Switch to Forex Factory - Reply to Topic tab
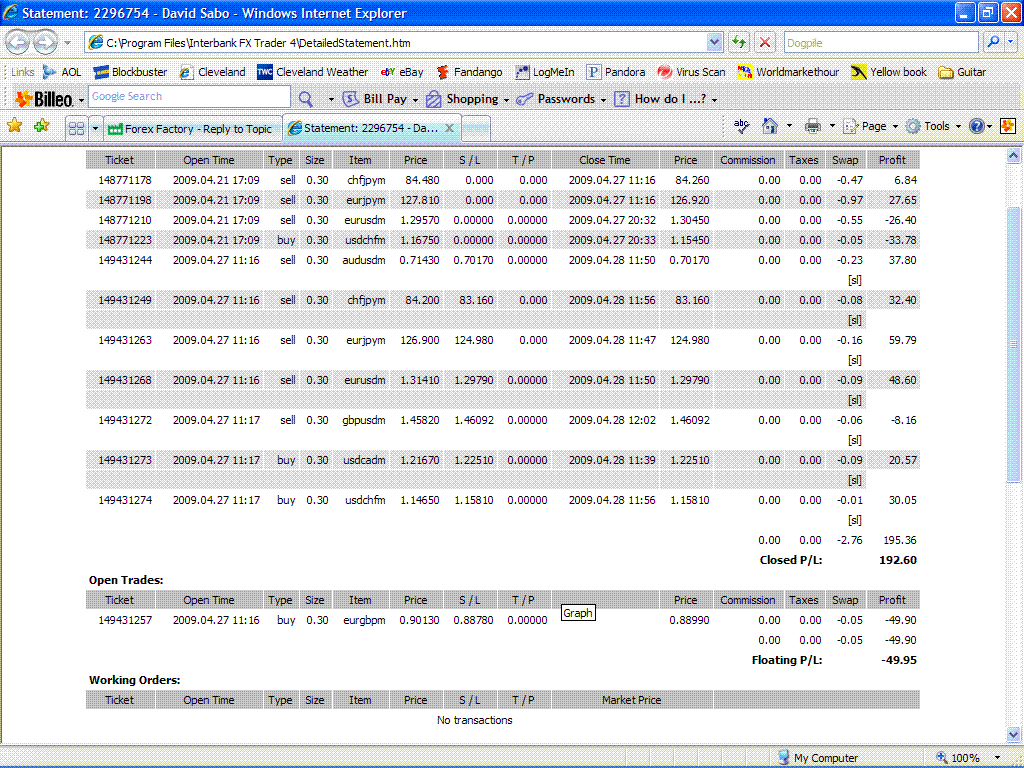Viewport: 1024px width, 768px height. [x=191, y=129]
